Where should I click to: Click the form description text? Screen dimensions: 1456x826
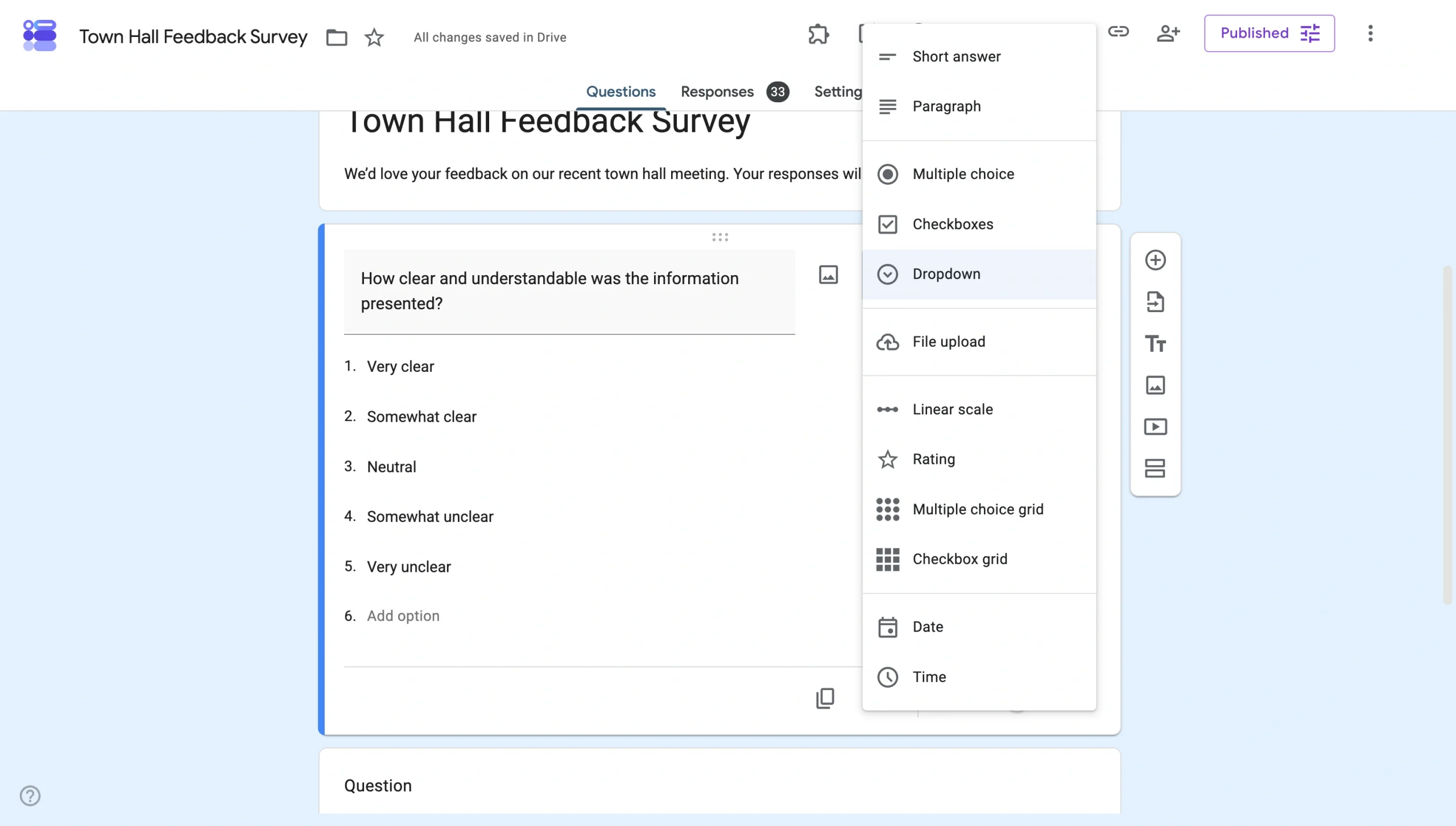[x=602, y=174]
